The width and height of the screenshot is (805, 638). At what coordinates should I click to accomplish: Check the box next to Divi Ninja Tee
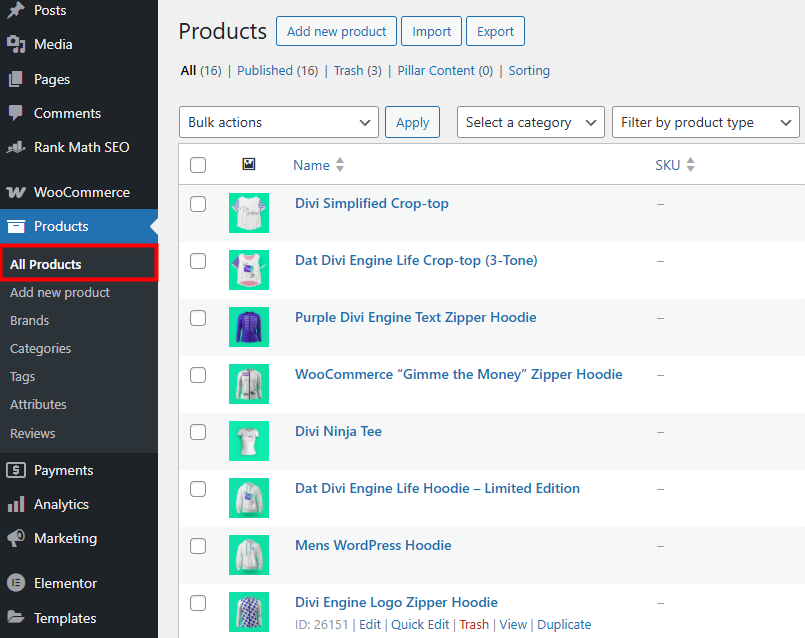pos(197,430)
